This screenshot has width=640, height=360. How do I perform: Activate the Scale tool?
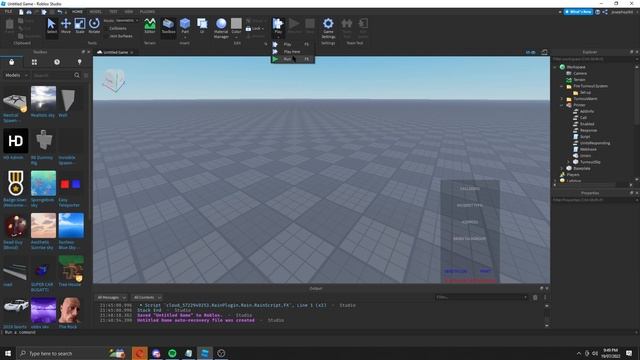click(x=80, y=26)
